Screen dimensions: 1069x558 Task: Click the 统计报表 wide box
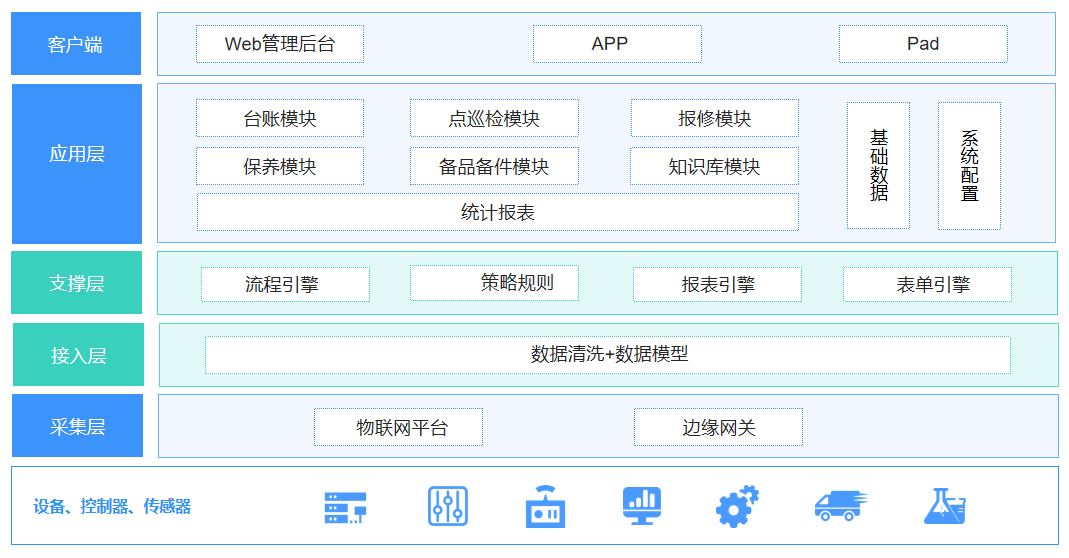[498, 212]
